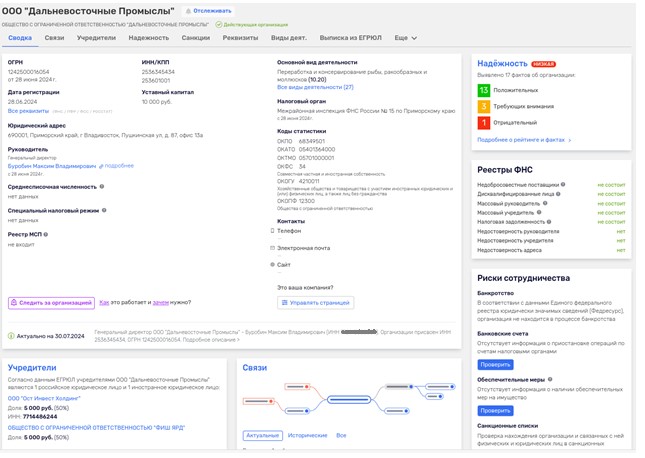Open founder "ФИШ ЯРД" company link

[x=96, y=428]
